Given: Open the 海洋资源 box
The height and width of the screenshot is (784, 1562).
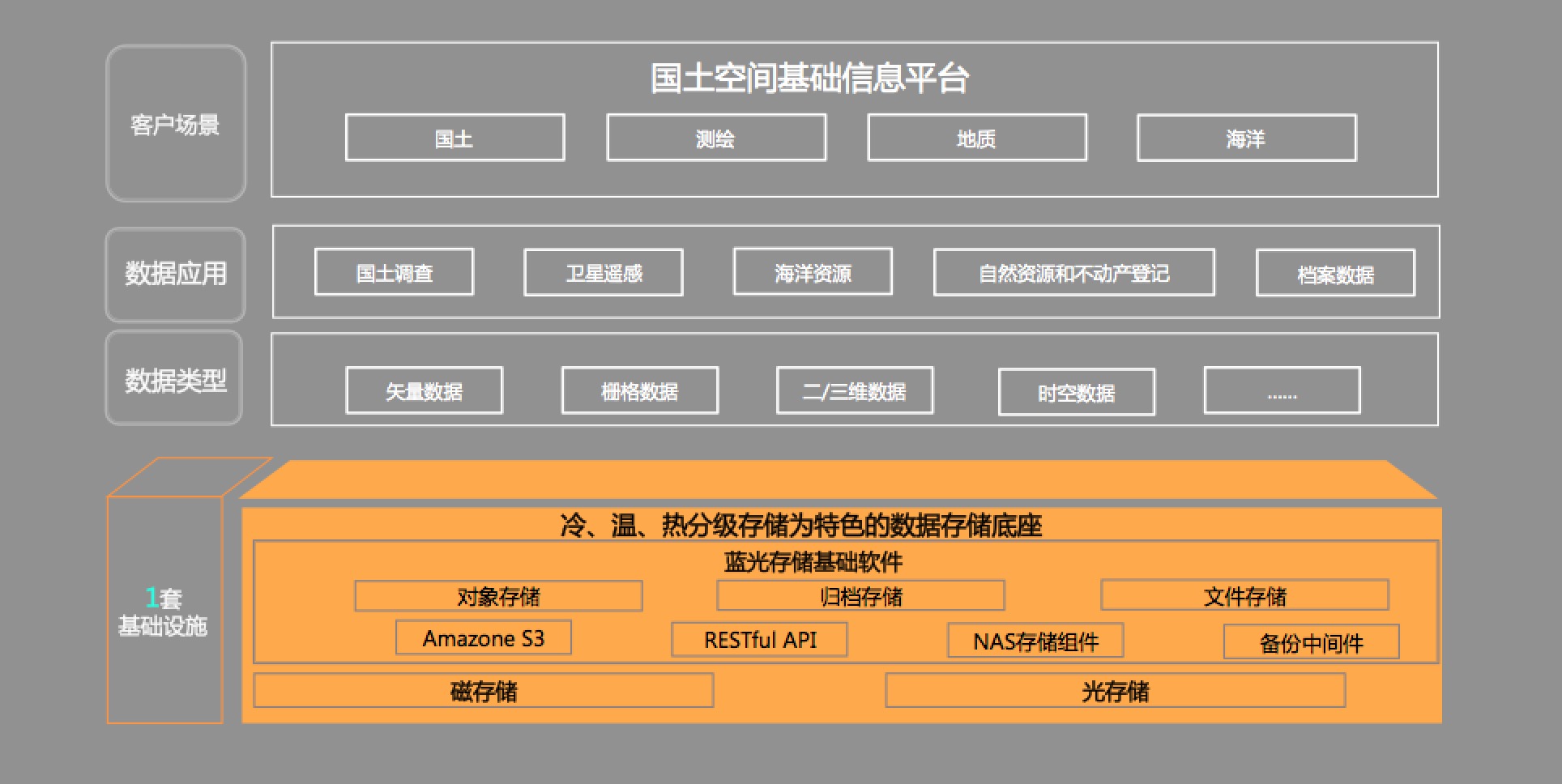Looking at the screenshot, I should 813,271.
